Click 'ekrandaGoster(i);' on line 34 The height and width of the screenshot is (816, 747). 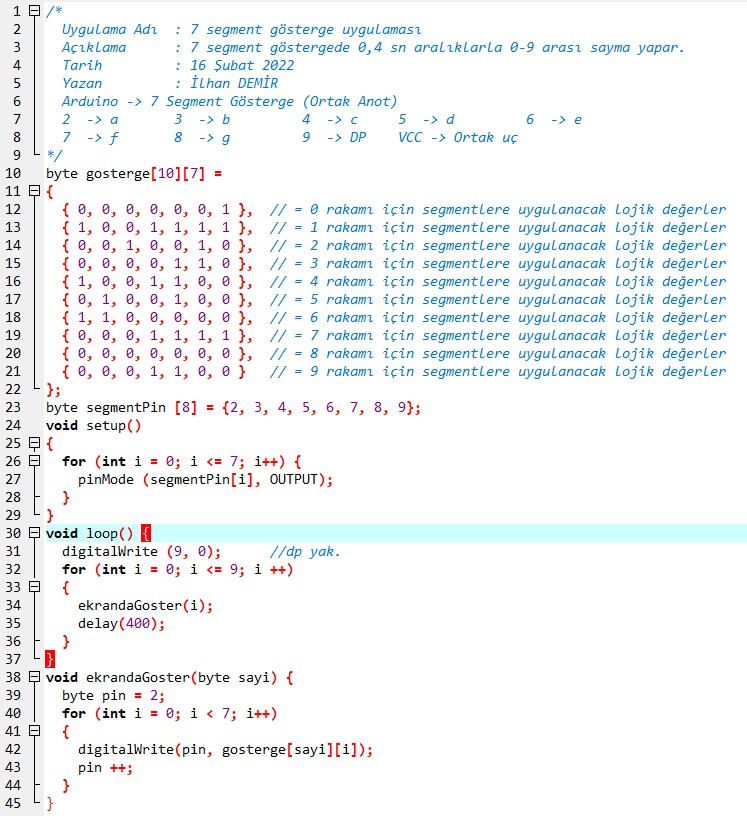coord(145,605)
